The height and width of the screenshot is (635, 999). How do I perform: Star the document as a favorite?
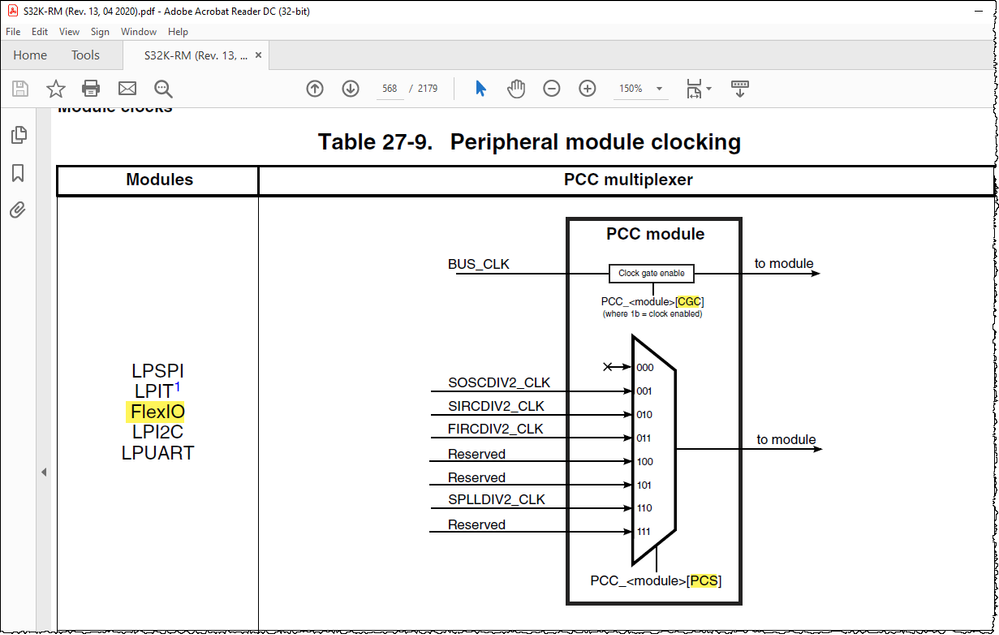[56, 88]
